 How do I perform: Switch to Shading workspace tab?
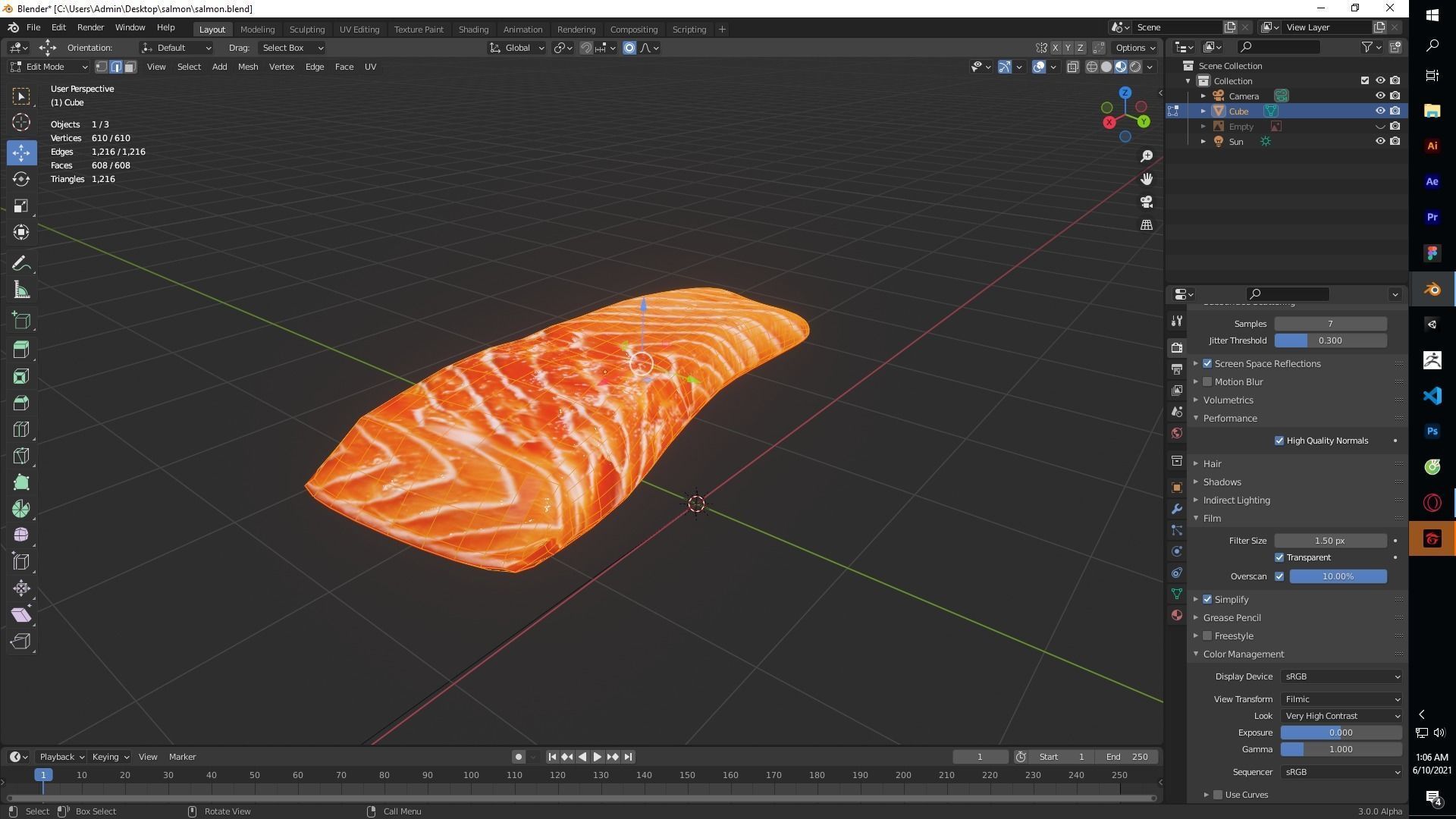click(x=473, y=29)
